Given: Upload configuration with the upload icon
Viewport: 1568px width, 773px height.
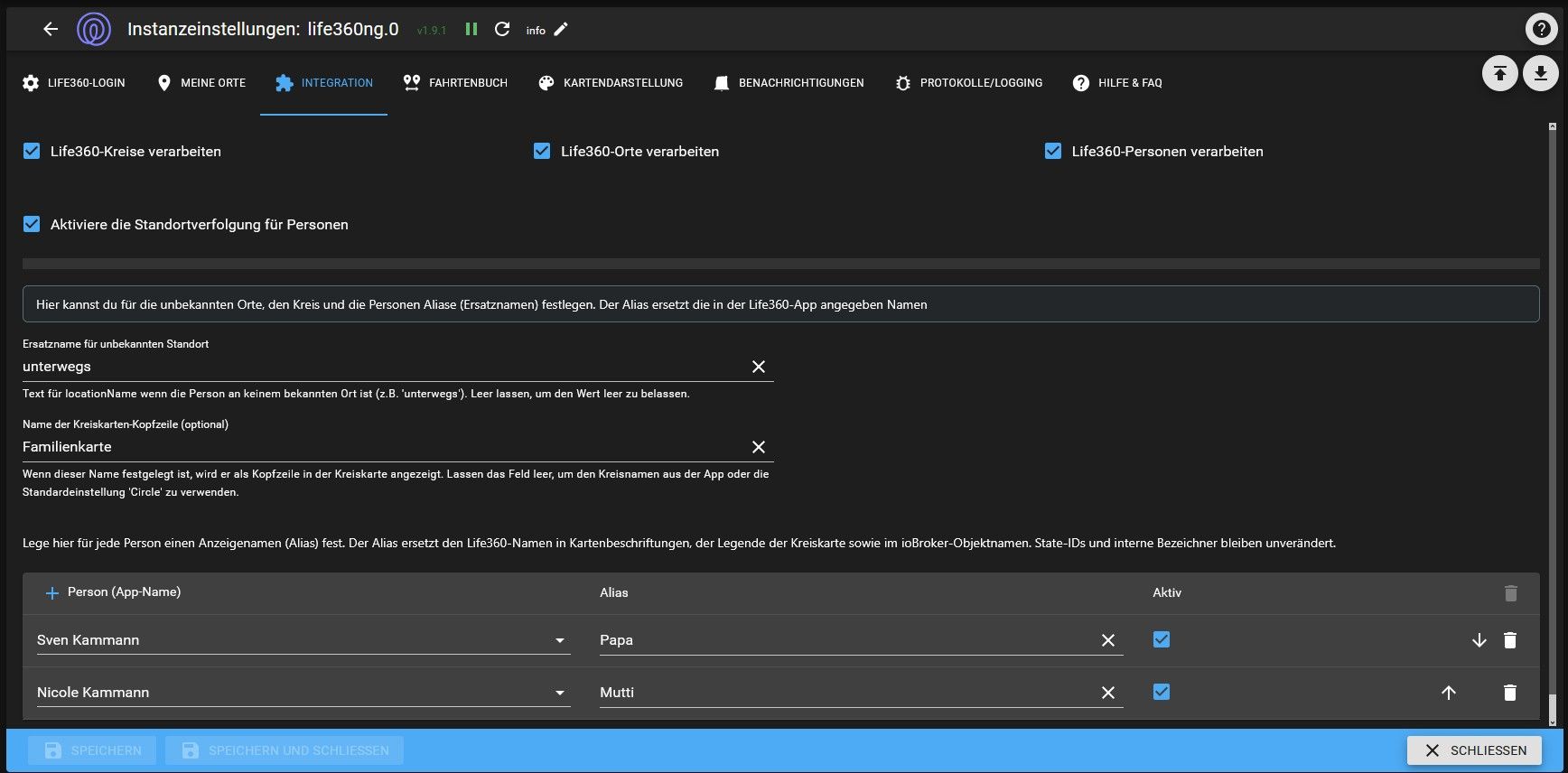Looking at the screenshot, I should [1499, 73].
